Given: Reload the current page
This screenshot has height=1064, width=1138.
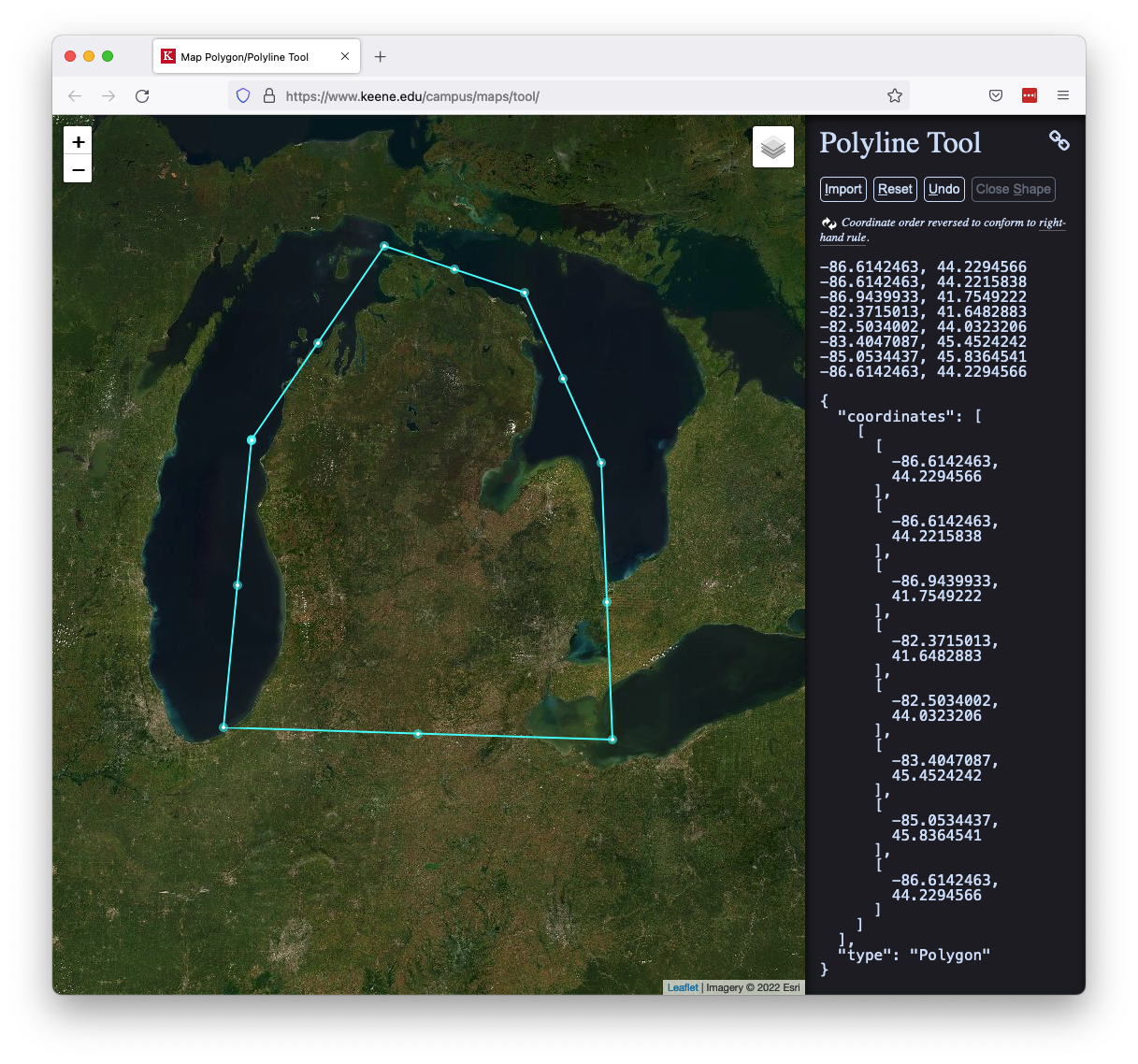Looking at the screenshot, I should point(142,96).
